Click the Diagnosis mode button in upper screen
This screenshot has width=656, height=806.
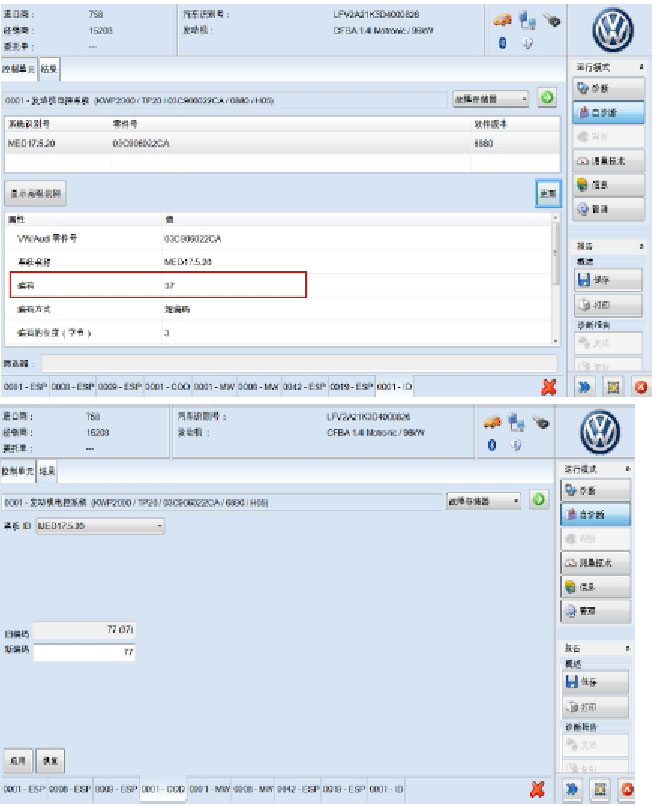pyautogui.click(x=608, y=88)
